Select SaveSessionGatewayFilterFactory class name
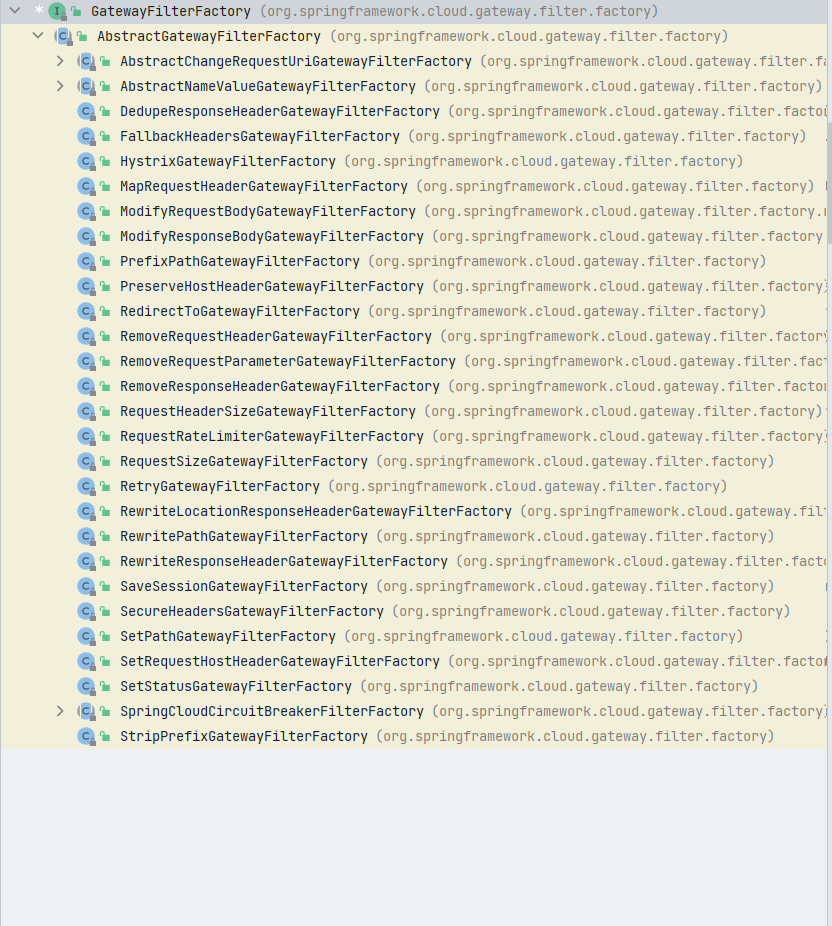The height and width of the screenshot is (926, 832). coord(244,586)
